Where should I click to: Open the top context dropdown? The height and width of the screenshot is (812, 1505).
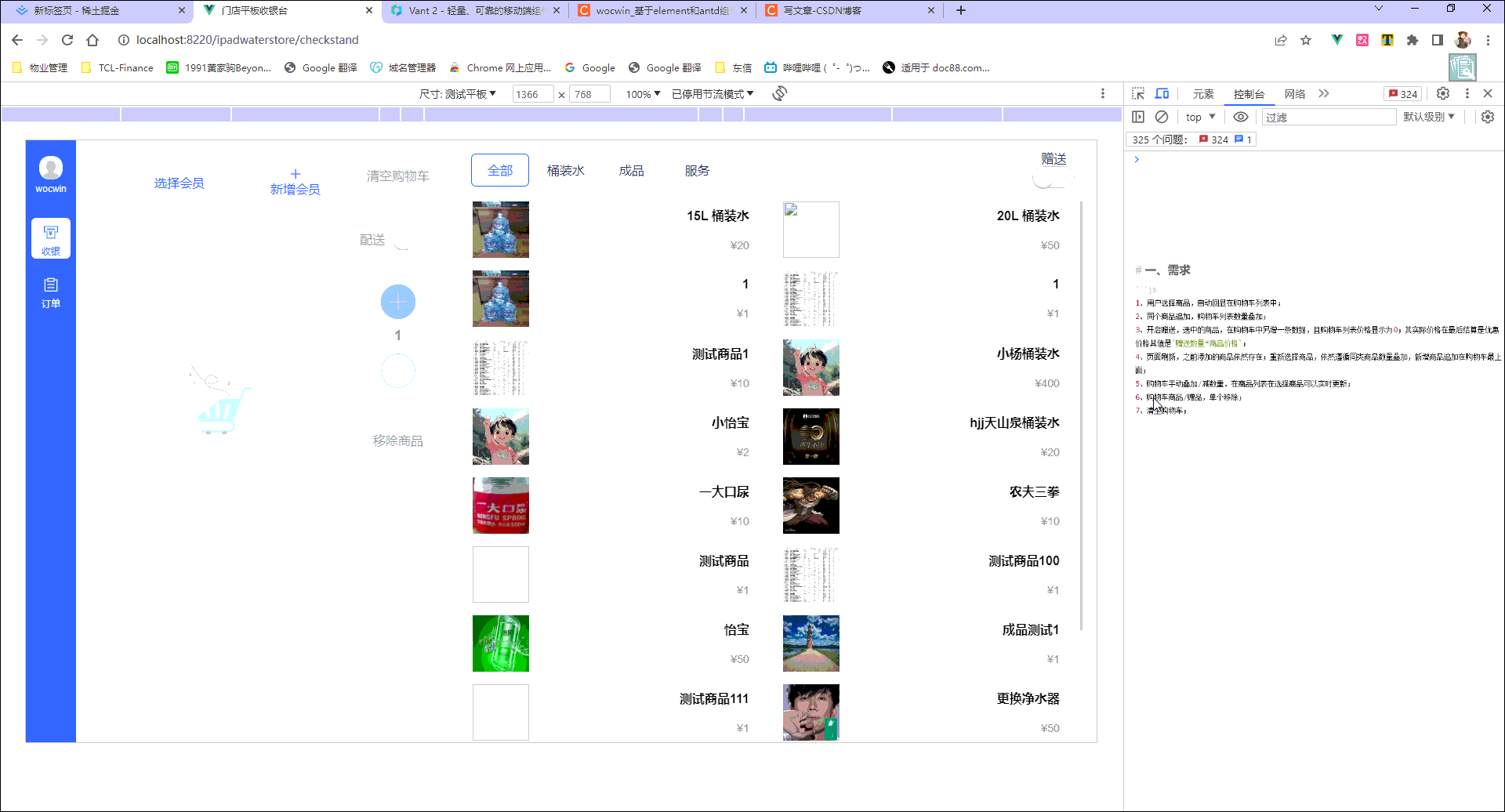click(1200, 117)
